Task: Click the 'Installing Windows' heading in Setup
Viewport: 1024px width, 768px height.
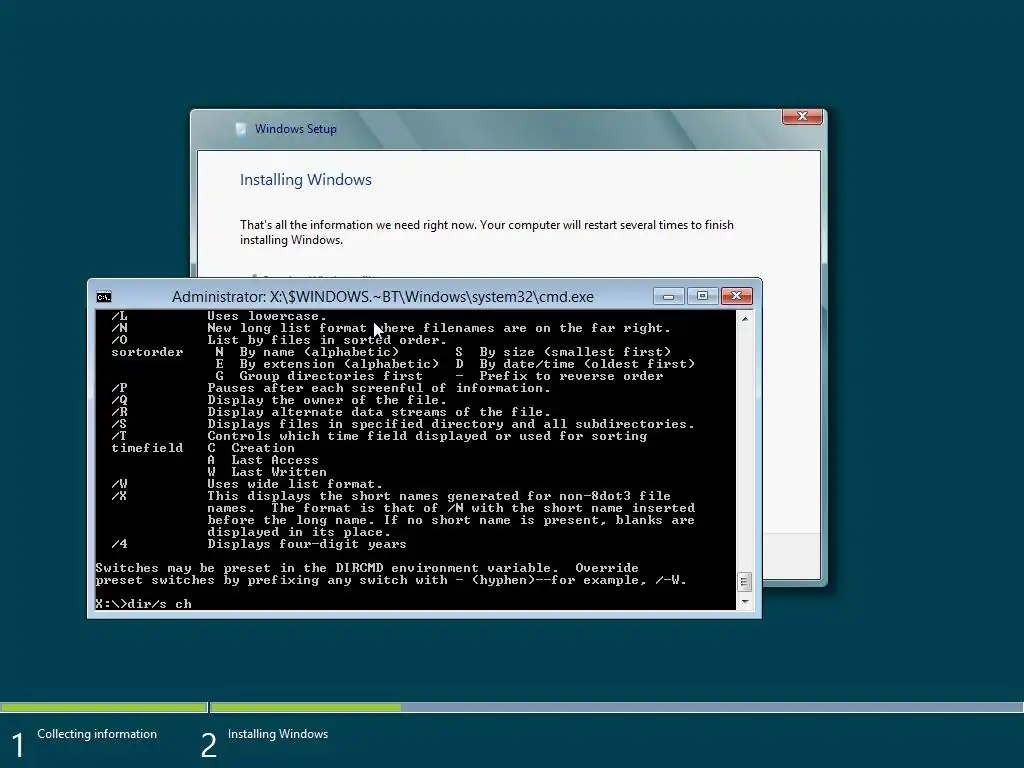Action: [306, 180]
